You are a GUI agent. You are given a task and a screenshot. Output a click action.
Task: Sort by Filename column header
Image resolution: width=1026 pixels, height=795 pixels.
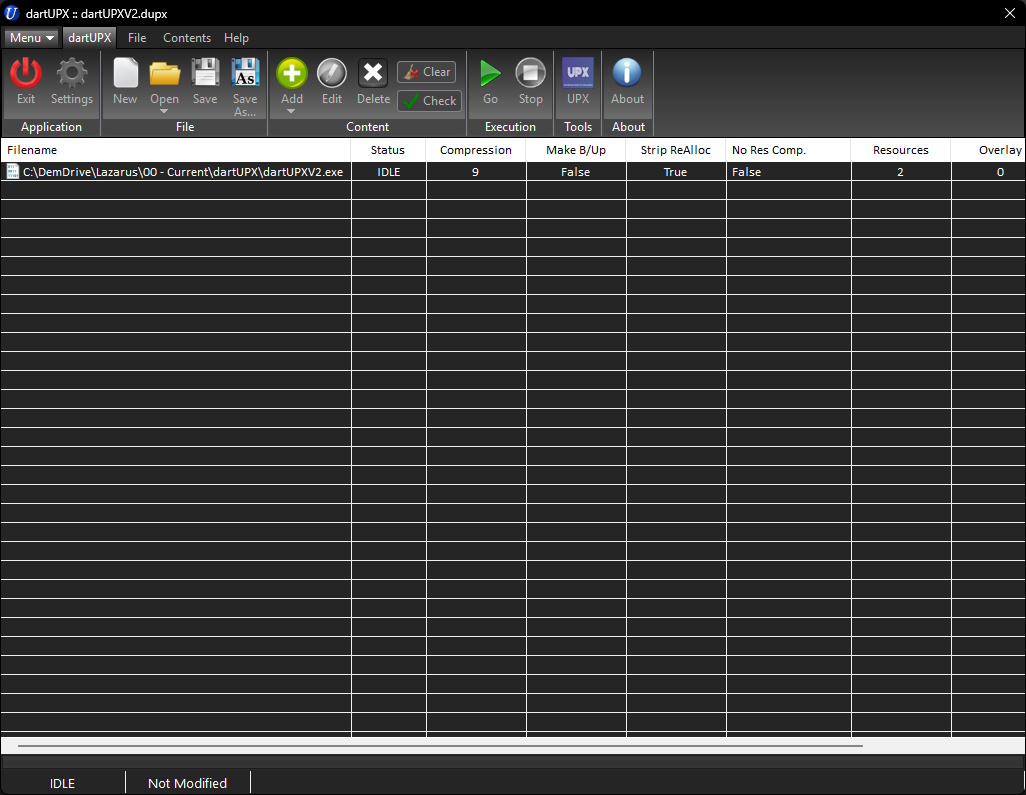click(176, 150)
